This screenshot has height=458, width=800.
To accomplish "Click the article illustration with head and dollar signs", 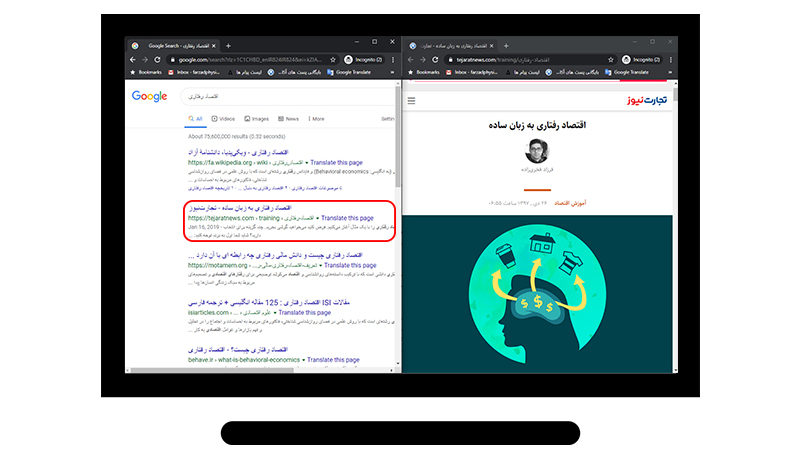I will click(537, 294).
